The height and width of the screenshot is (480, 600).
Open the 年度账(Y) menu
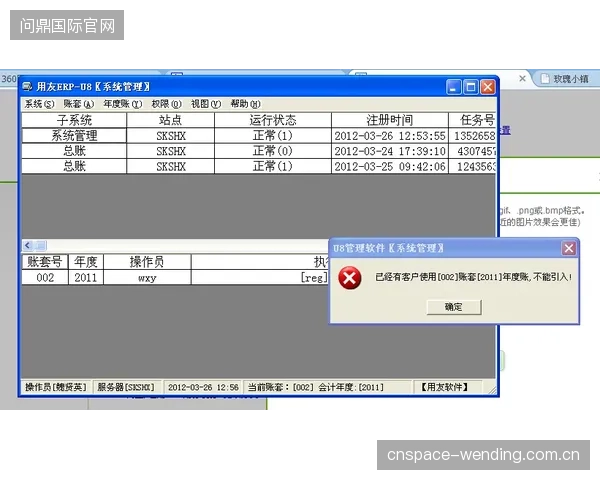[122, 104]
